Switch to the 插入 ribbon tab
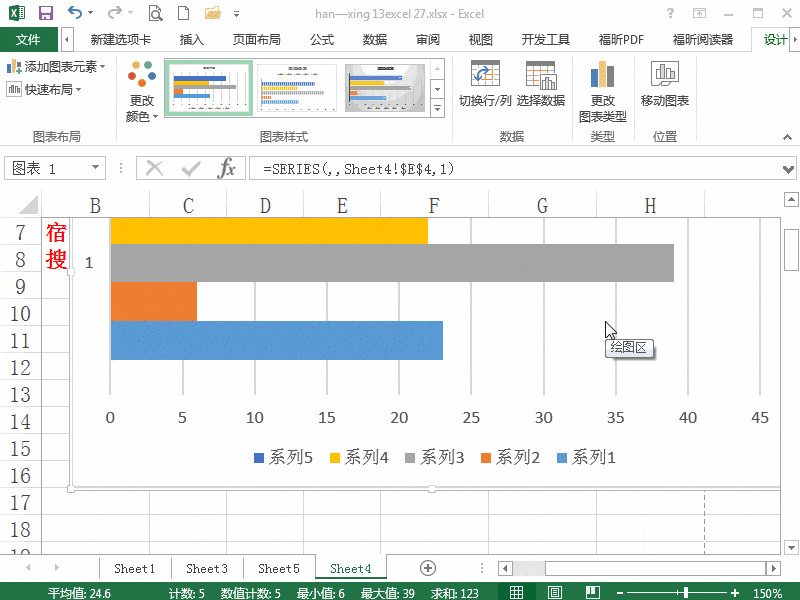 (x=192, y=39)
